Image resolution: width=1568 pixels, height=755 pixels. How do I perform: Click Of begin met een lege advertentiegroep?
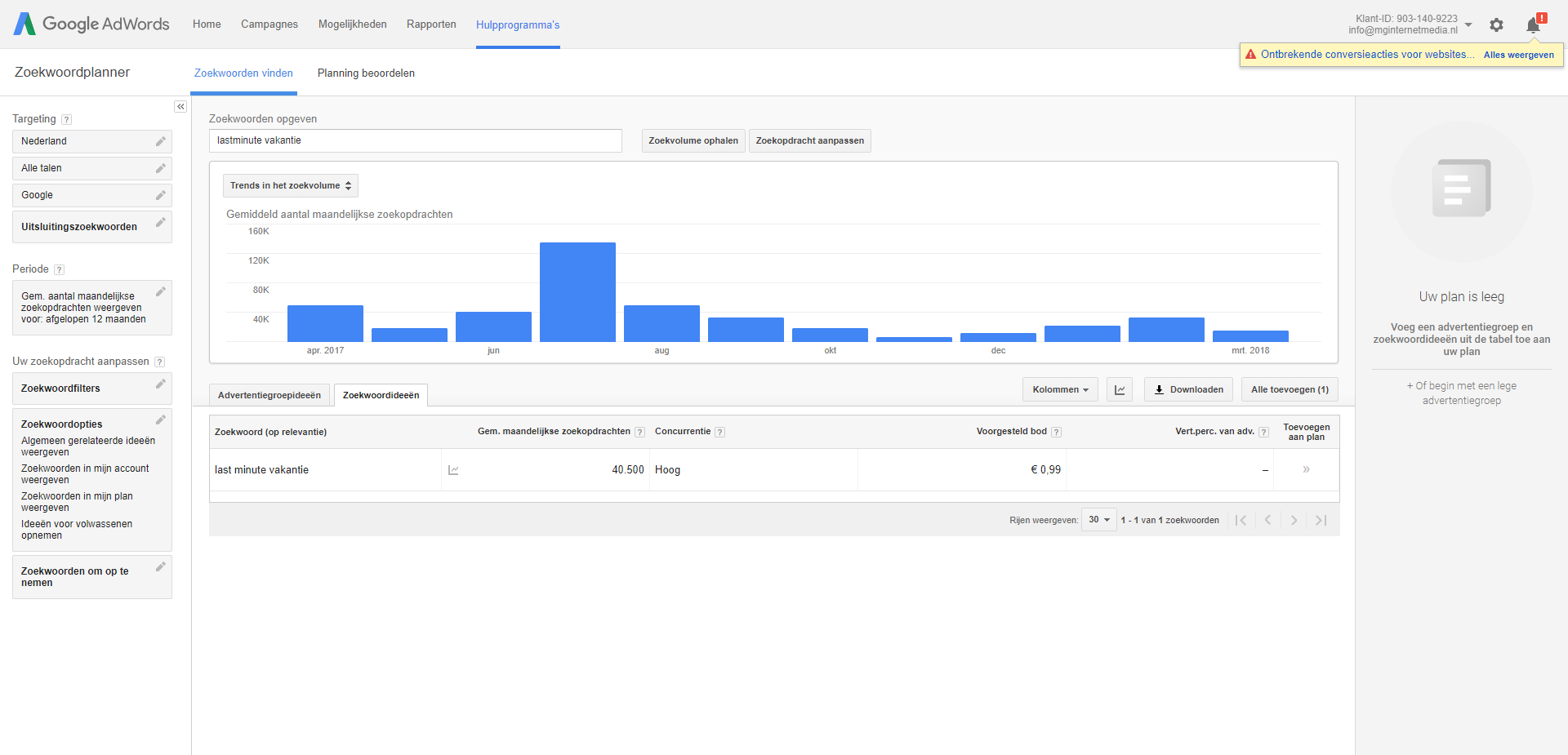[1461, 393]
